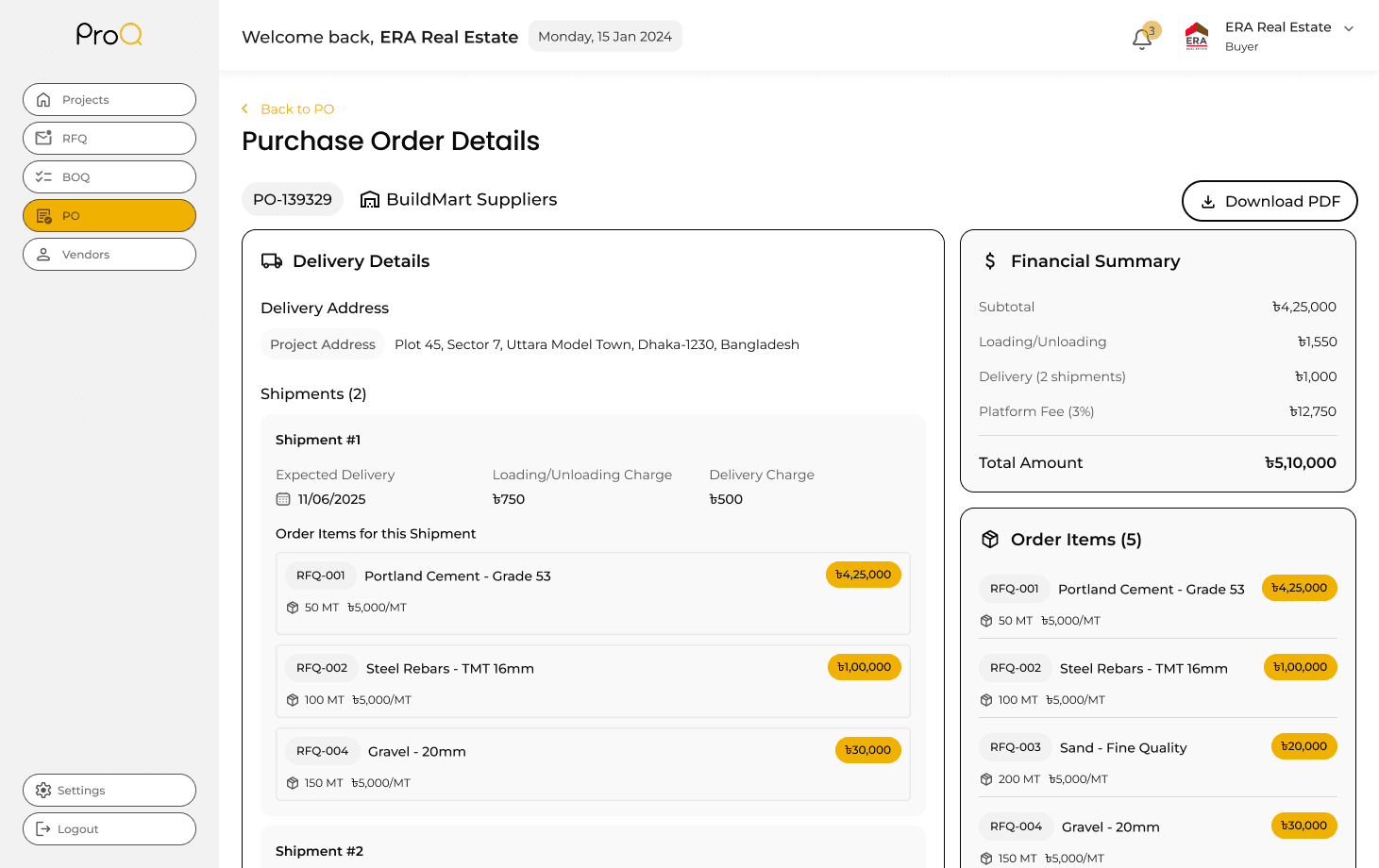Click the PO-139329 number badge
Viewport: 1379px width, 868px height.
coord(293,200)
